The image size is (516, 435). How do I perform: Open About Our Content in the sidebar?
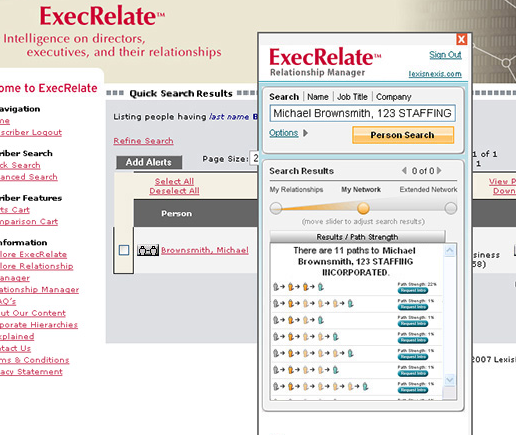point(33,313)
